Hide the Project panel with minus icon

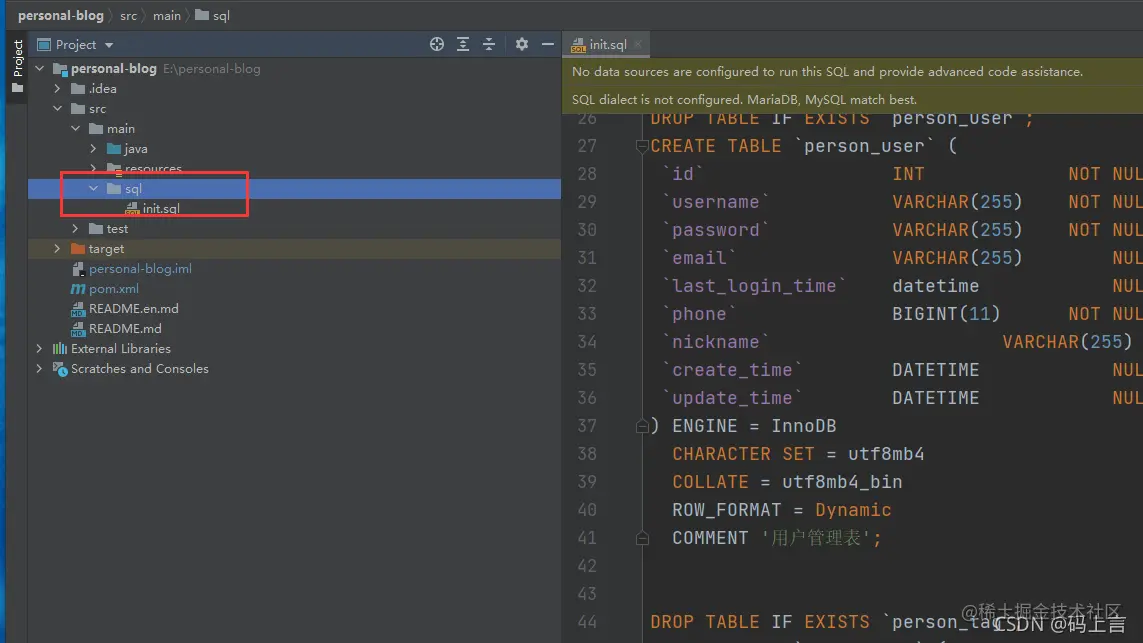tap(547, 44)
